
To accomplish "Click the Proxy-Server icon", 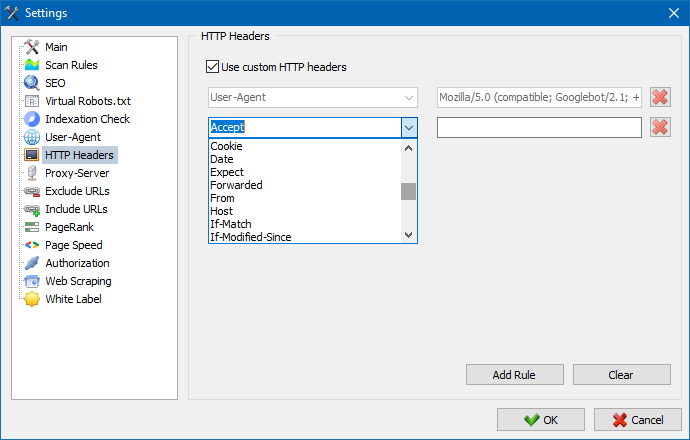I will (32, 173).
